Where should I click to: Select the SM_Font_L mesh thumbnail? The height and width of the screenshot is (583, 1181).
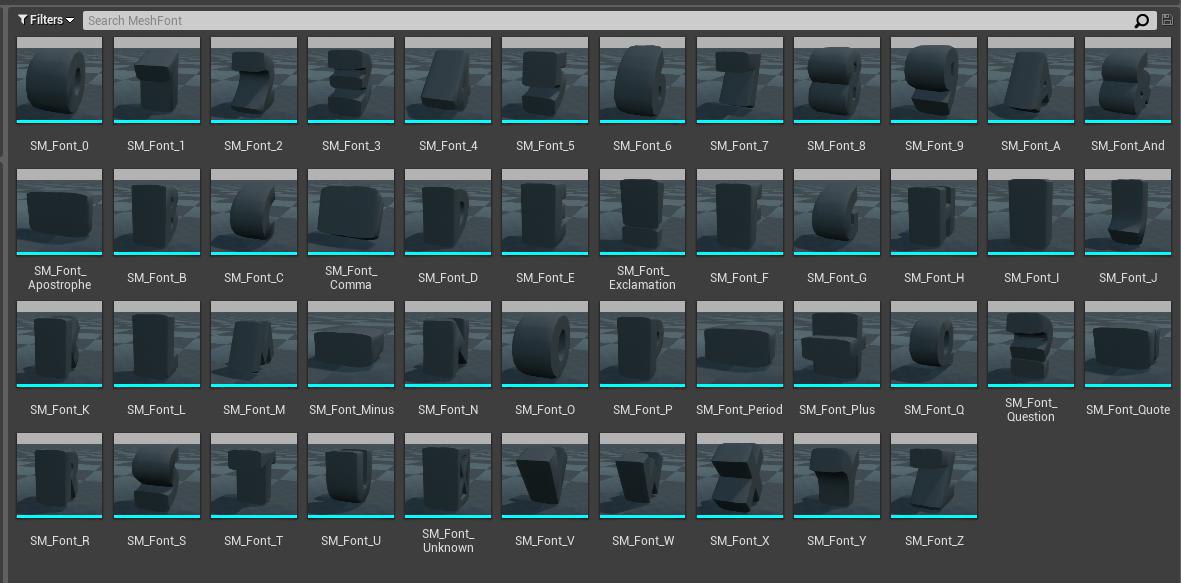[x=157, y=344]
